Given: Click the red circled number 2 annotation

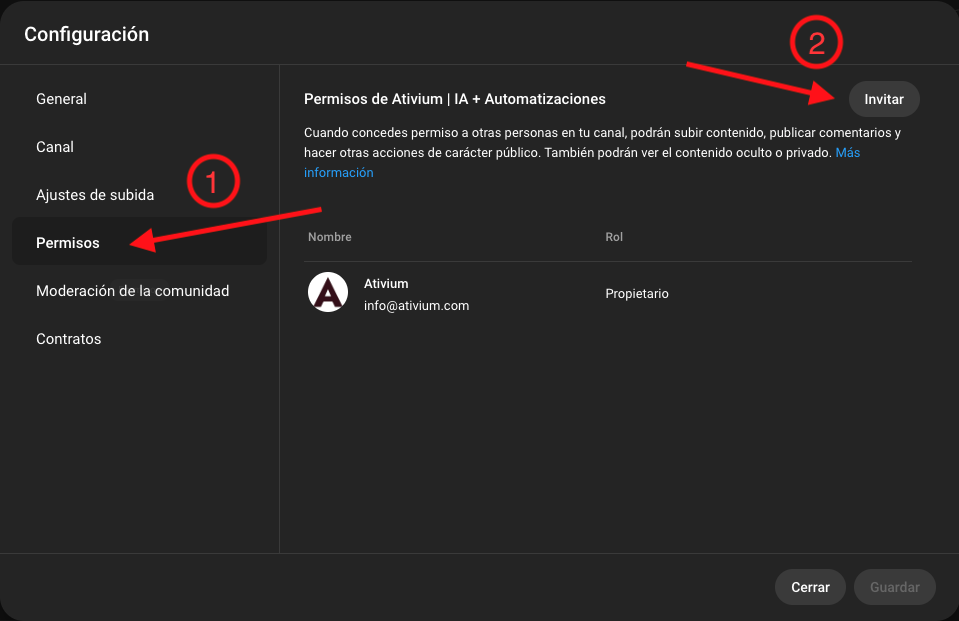Looking at the screenshot, I should click(x=816, y=42).
